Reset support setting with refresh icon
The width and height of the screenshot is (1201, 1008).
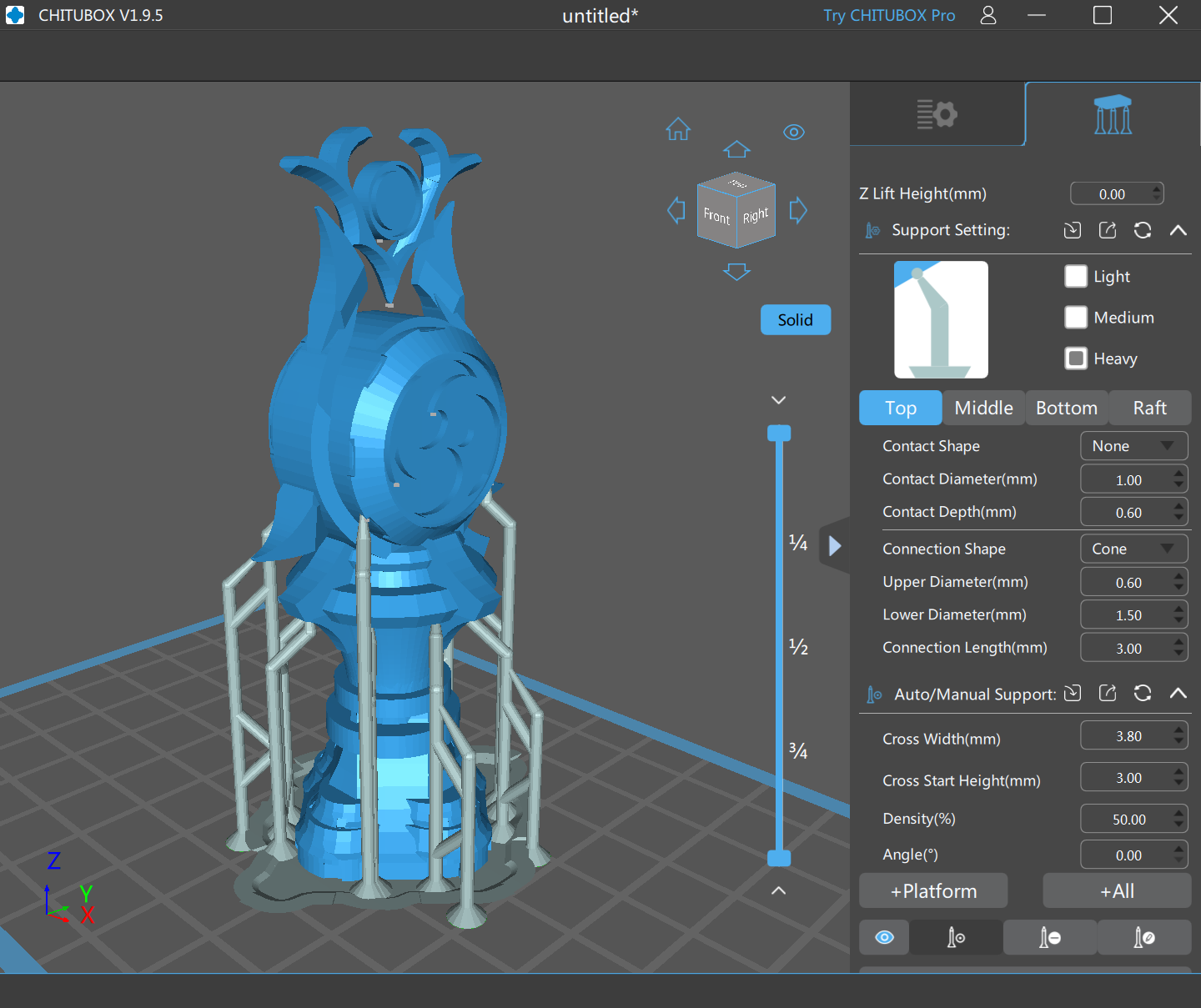[1143, 230]
